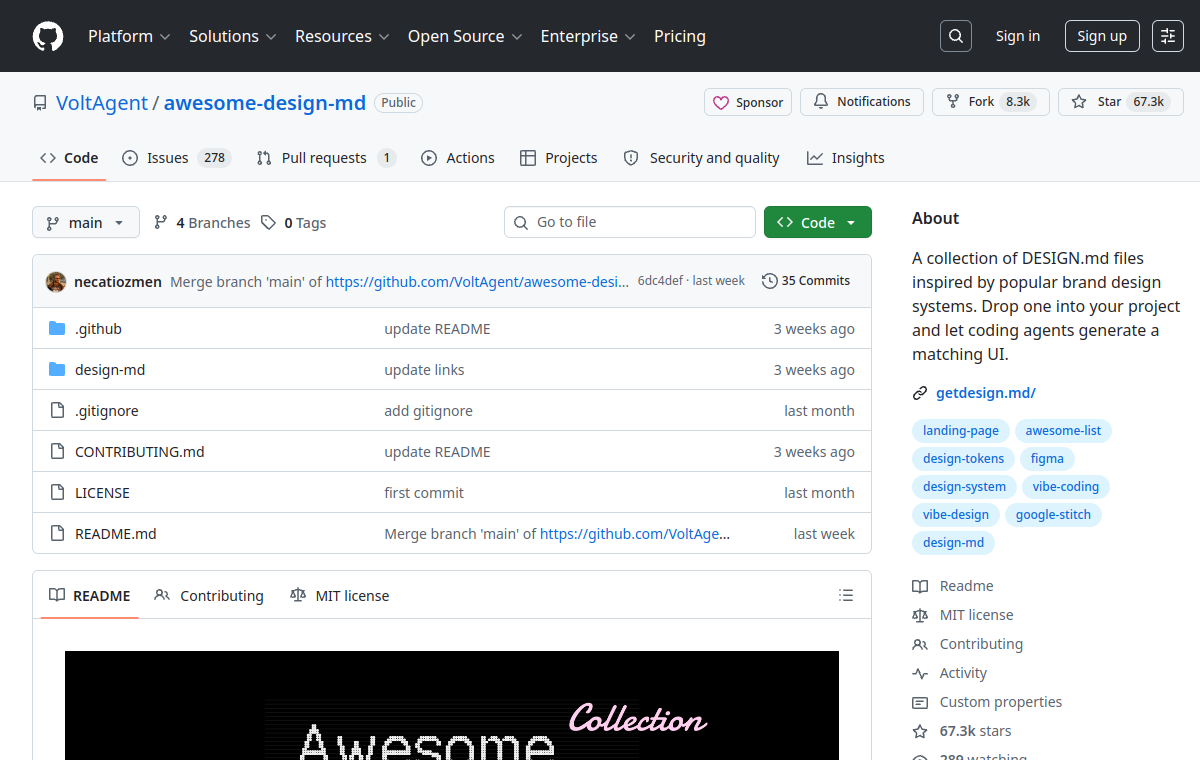This screenshot has width=1200, height=760.
Task: Click the people icon beside Contributing in About
Action: [x=920, y=644]
